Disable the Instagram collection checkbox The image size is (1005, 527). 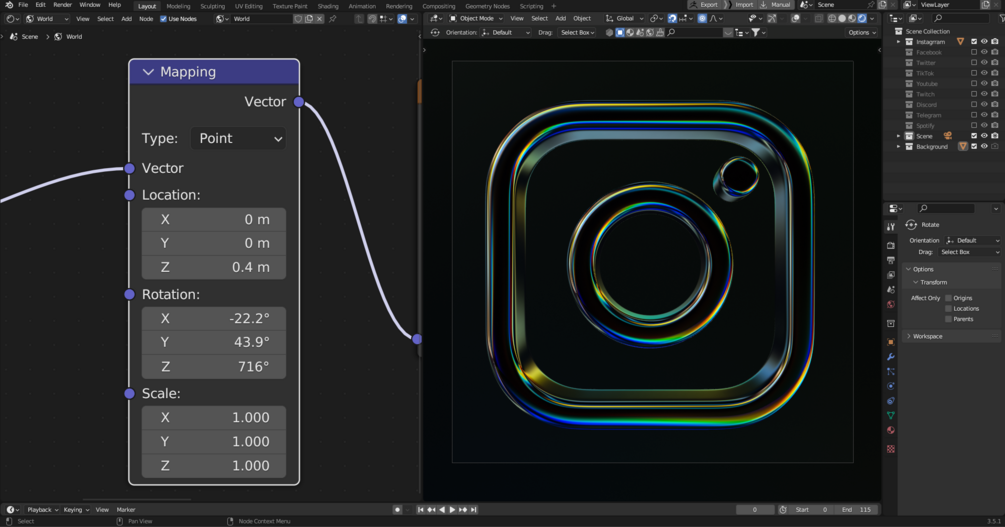click(x=974, y=42)
